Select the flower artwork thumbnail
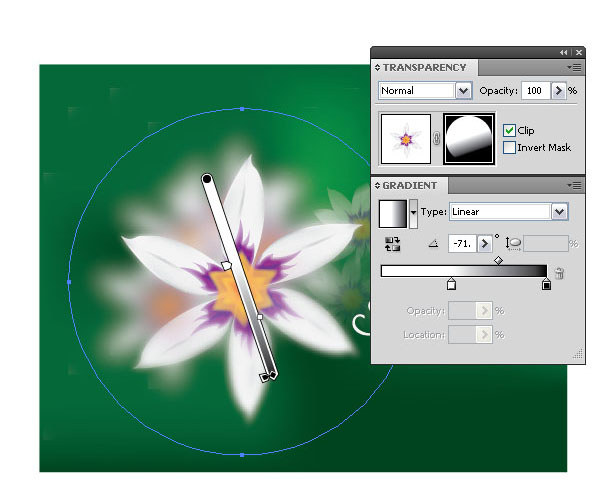The height and width of the screenshot is (487, 600). (406, 139)
